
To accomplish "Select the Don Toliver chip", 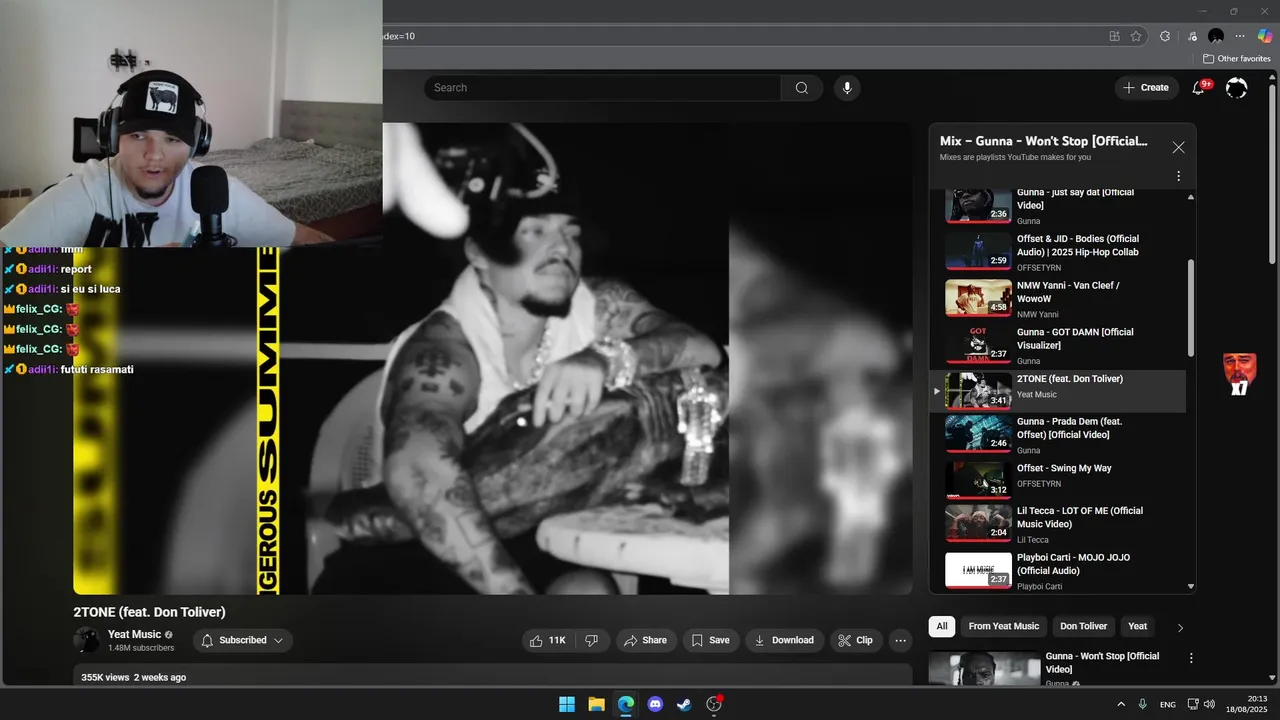I will (x=1083, y=626).
